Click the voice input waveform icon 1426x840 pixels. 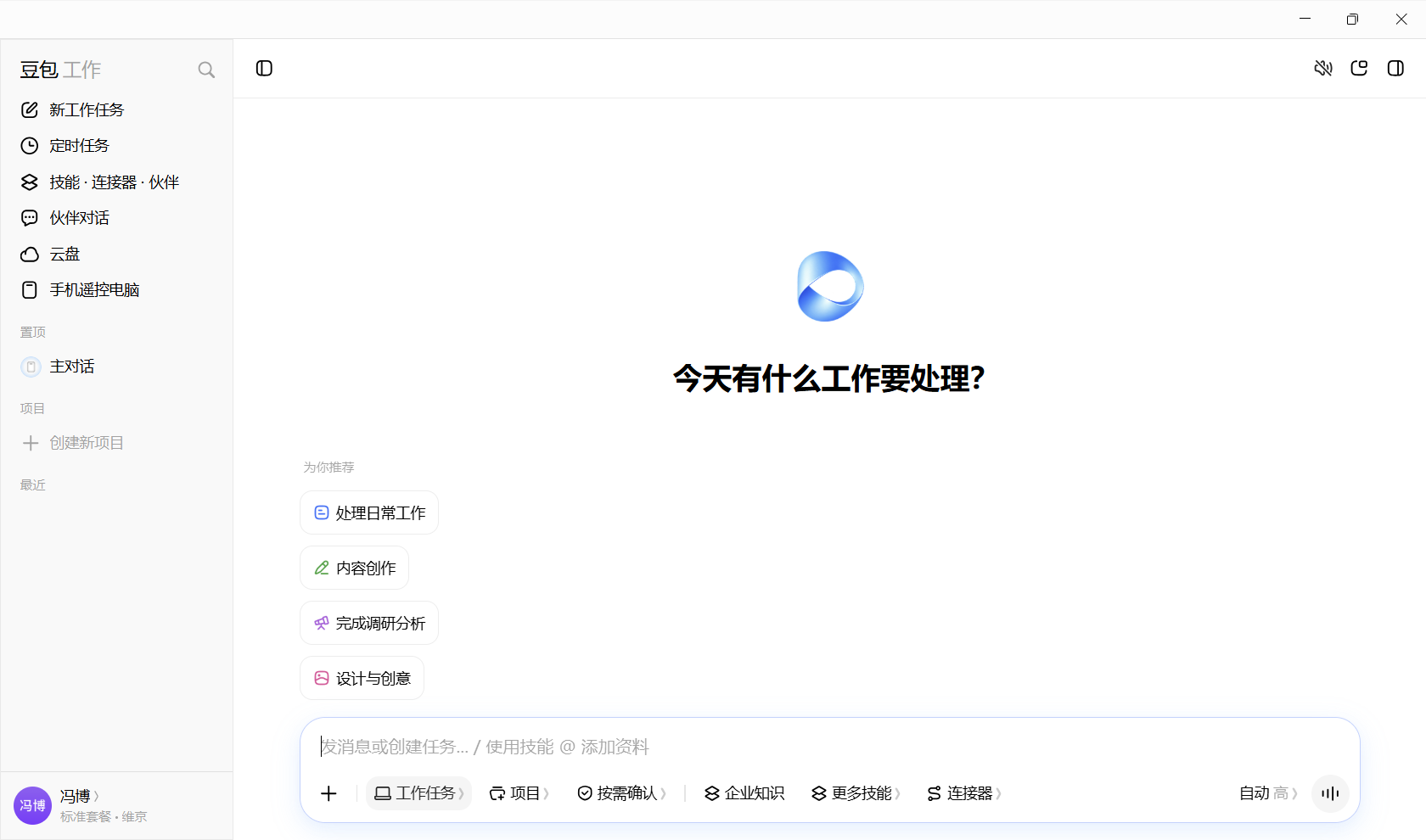[x=1330, y=793]
